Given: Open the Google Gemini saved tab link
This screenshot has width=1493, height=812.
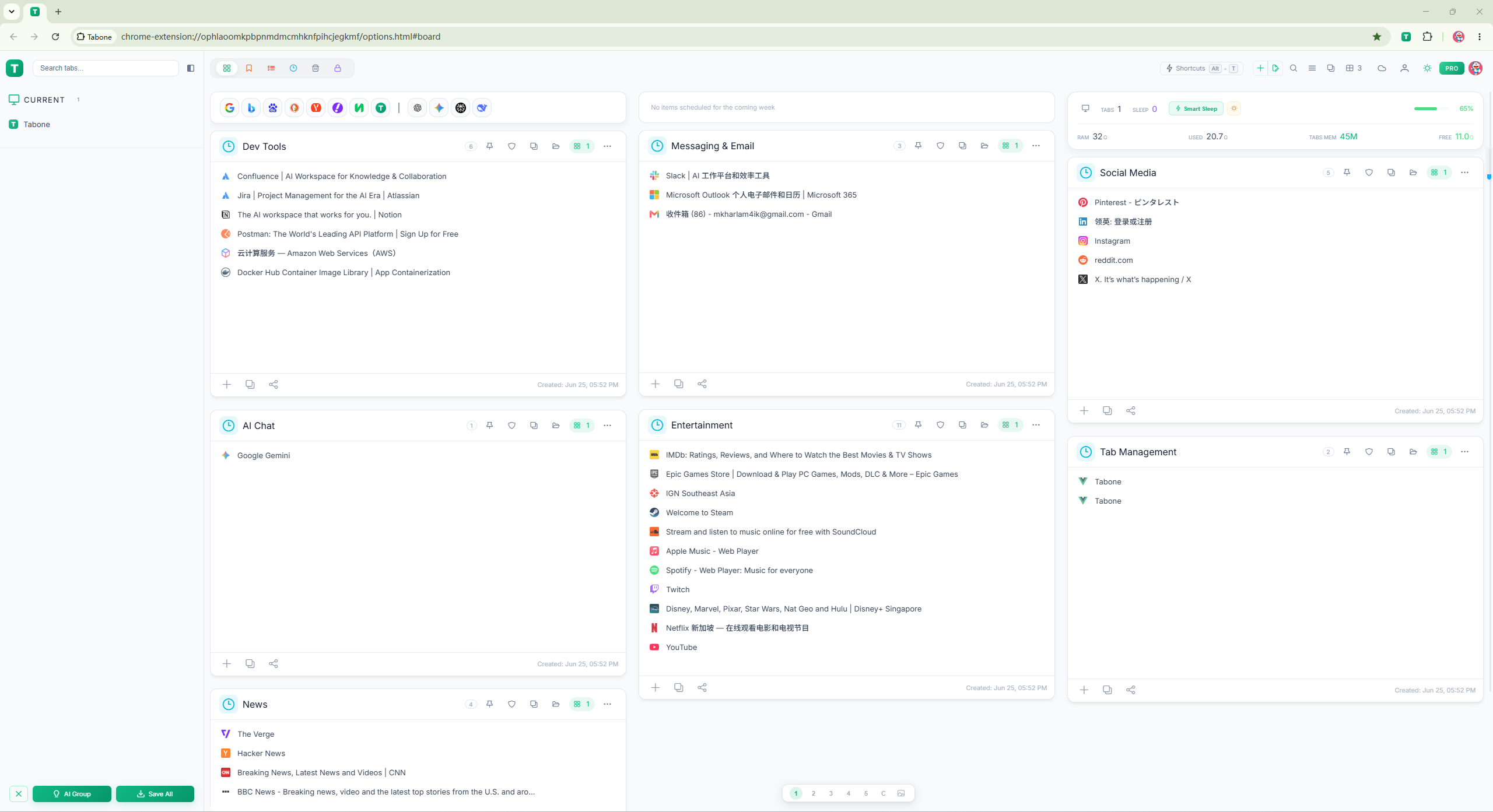Looking at the screenshot, I should click(x=264, y=455).
